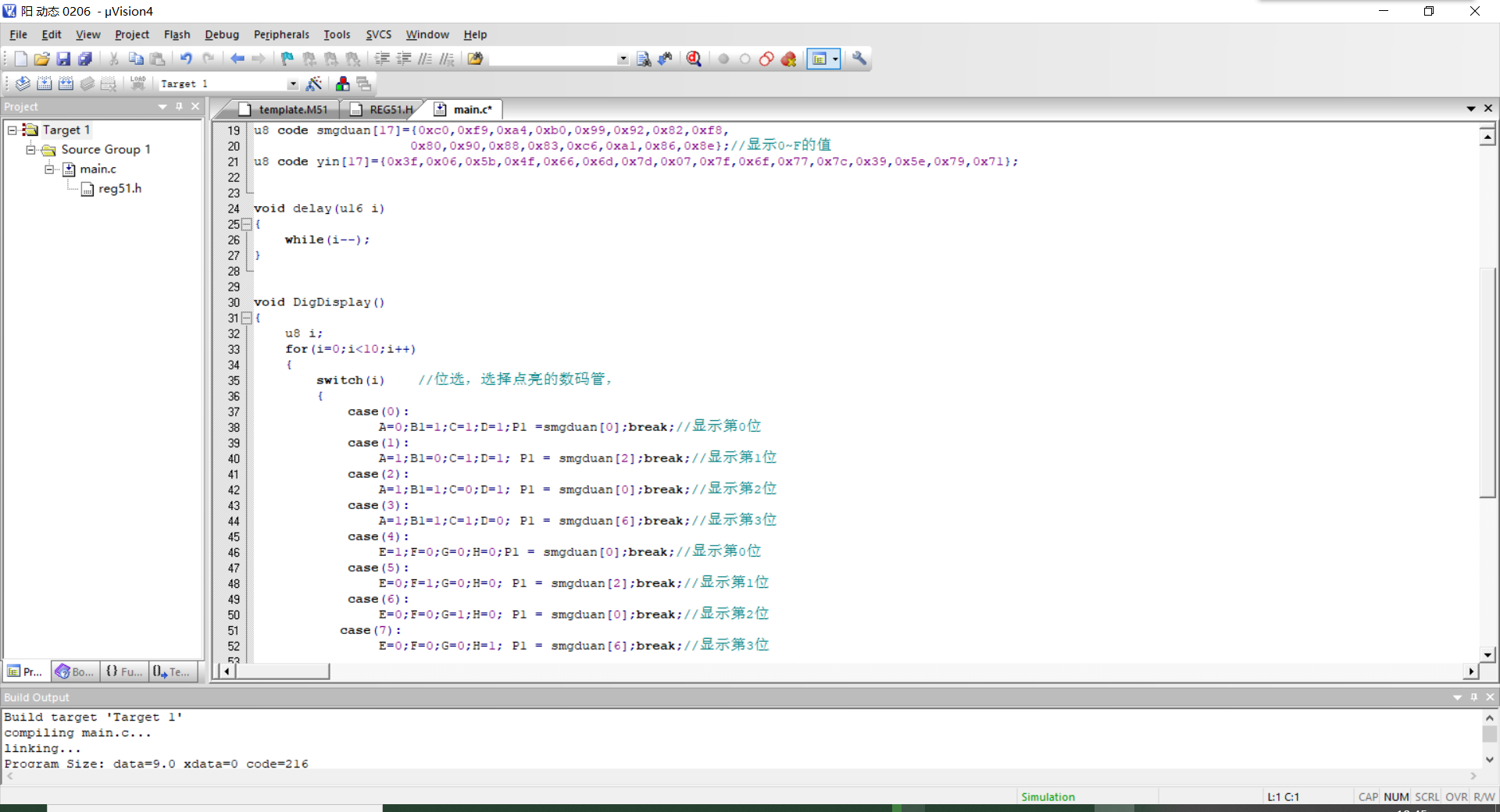Image resolution: width=1500 pixels, height=812 pixels.
Task: Redo the last edit
Action: (x=208, y=59)
